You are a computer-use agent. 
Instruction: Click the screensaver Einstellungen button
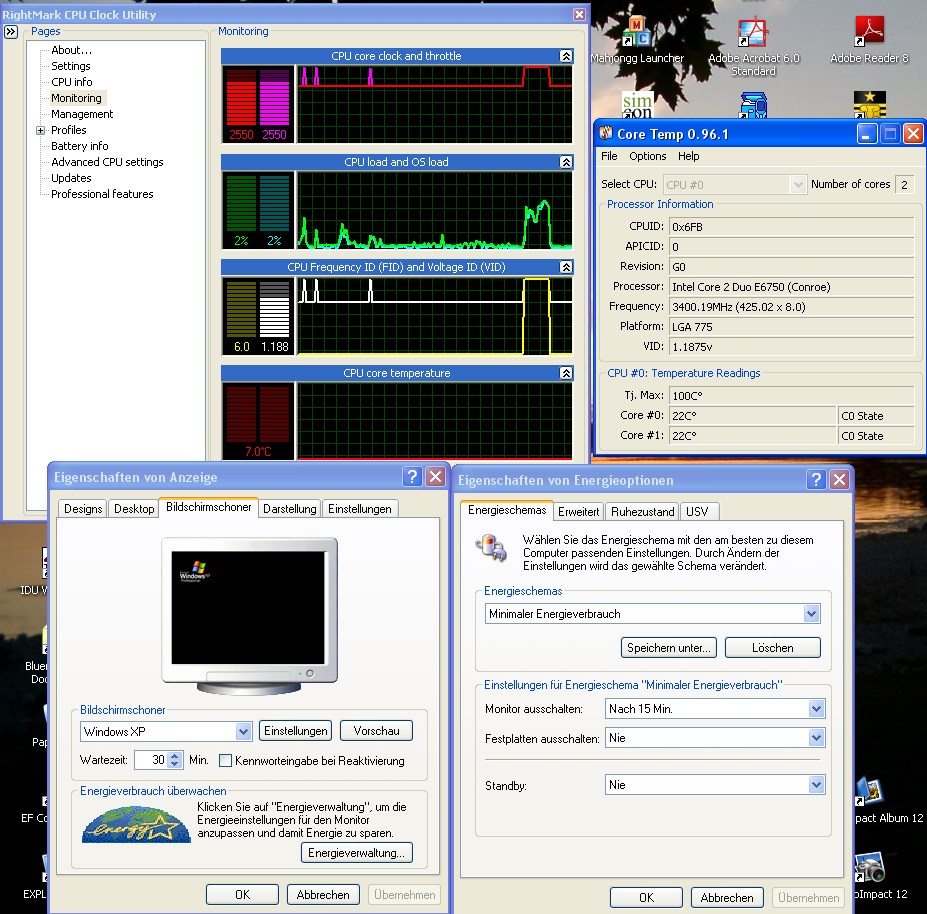(x=296, y=731)
